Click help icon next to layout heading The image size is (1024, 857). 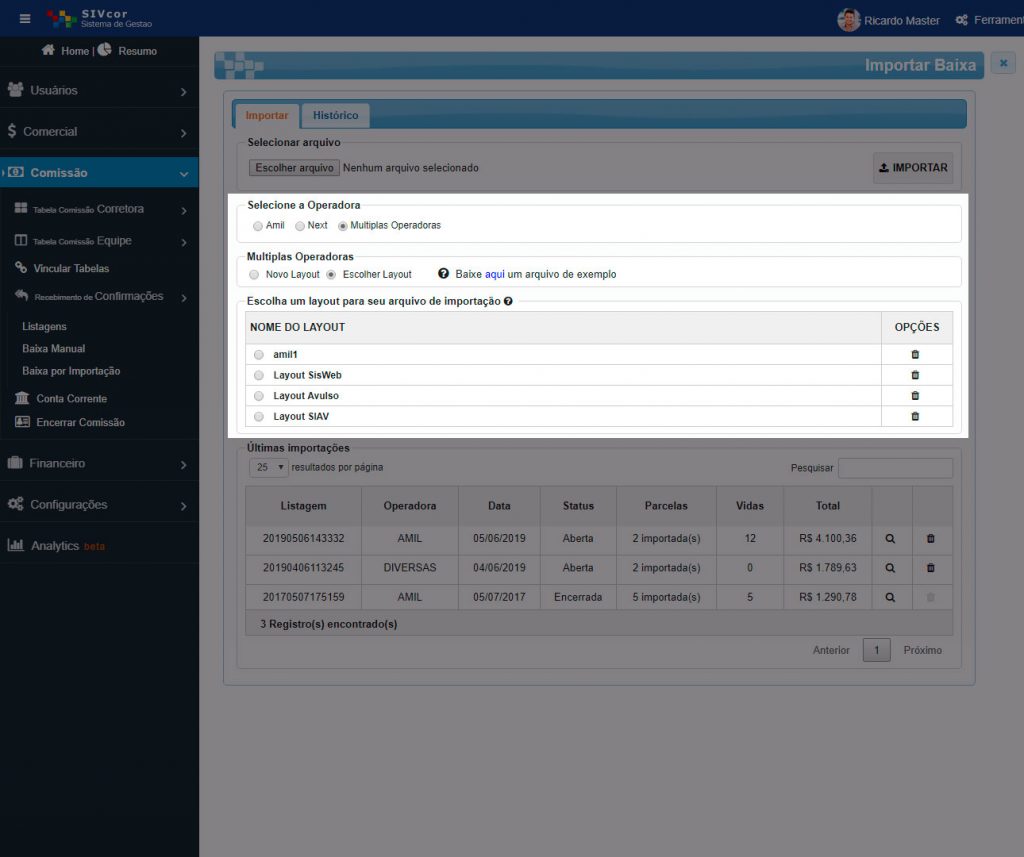click(x=508, y=301)
